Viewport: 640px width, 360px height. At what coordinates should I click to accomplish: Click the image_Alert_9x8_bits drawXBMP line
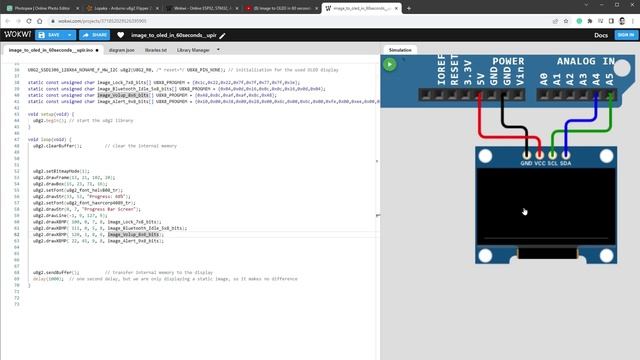point(98,241)
